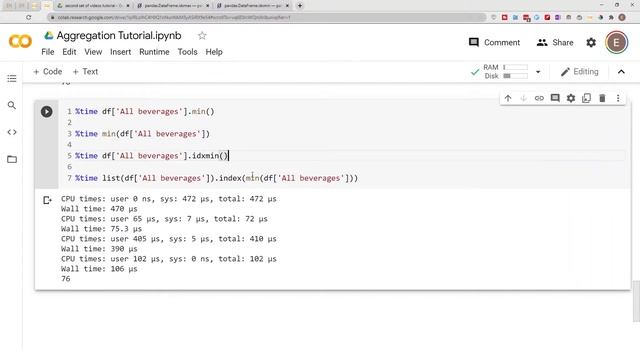This screenshot has width=640, height=360.
Task: Click output text 'Wall time: 470 µs'
Action: [x=99, y=209]
